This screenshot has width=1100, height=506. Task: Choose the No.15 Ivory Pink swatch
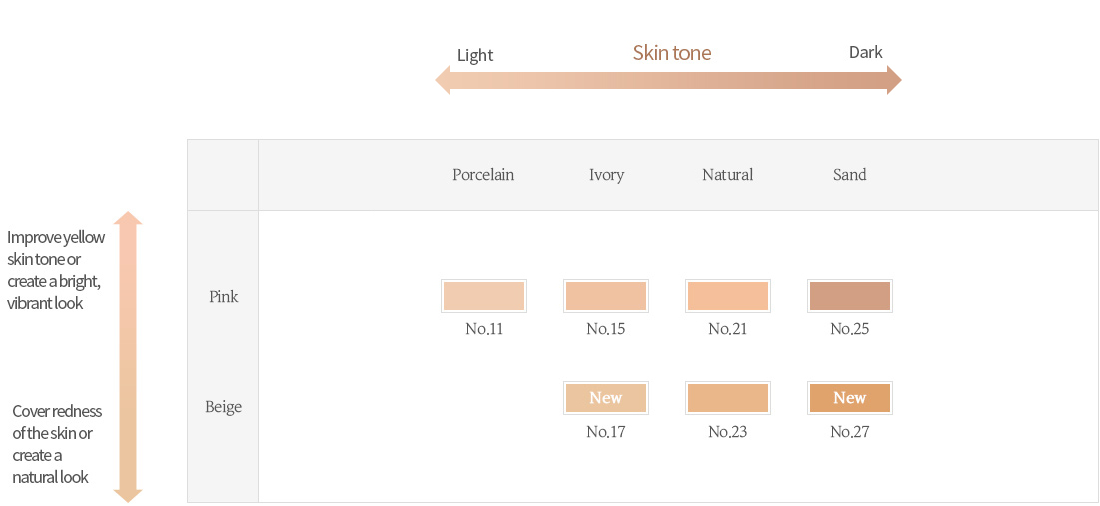click(x=605, y=296)
